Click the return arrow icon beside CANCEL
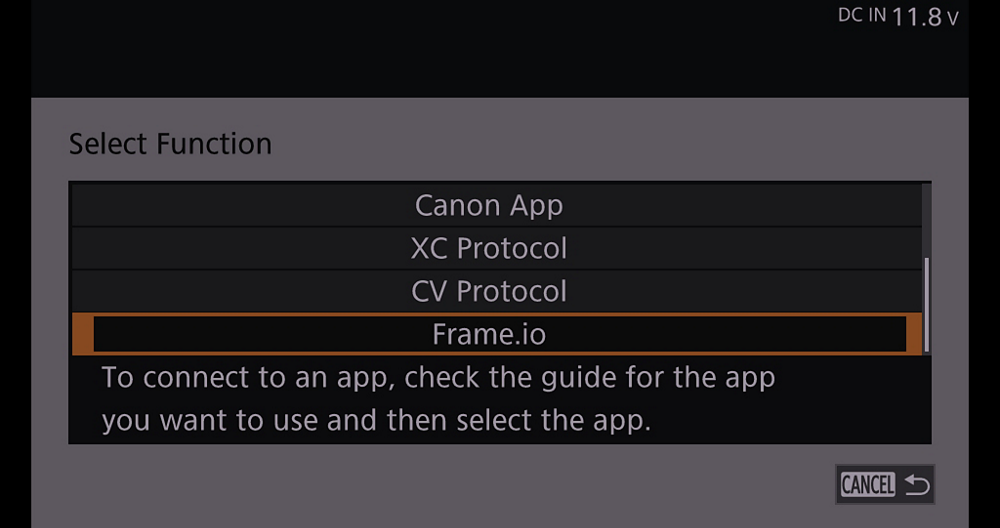 917,486
